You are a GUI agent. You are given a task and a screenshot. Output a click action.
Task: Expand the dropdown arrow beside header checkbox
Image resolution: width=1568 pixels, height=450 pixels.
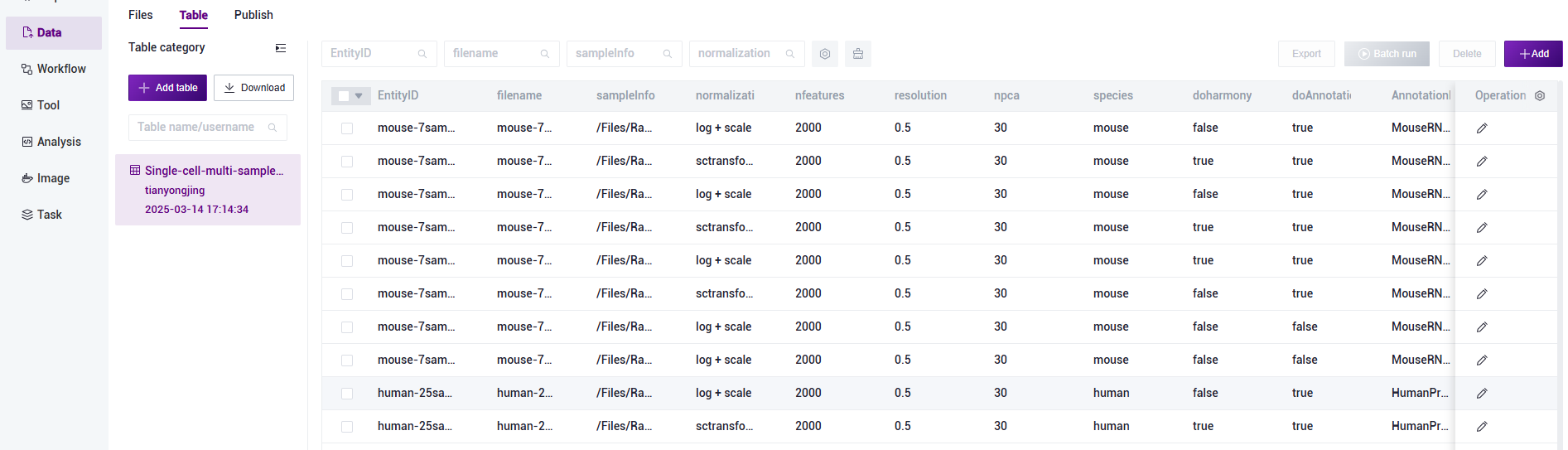(x=359, y=96)
